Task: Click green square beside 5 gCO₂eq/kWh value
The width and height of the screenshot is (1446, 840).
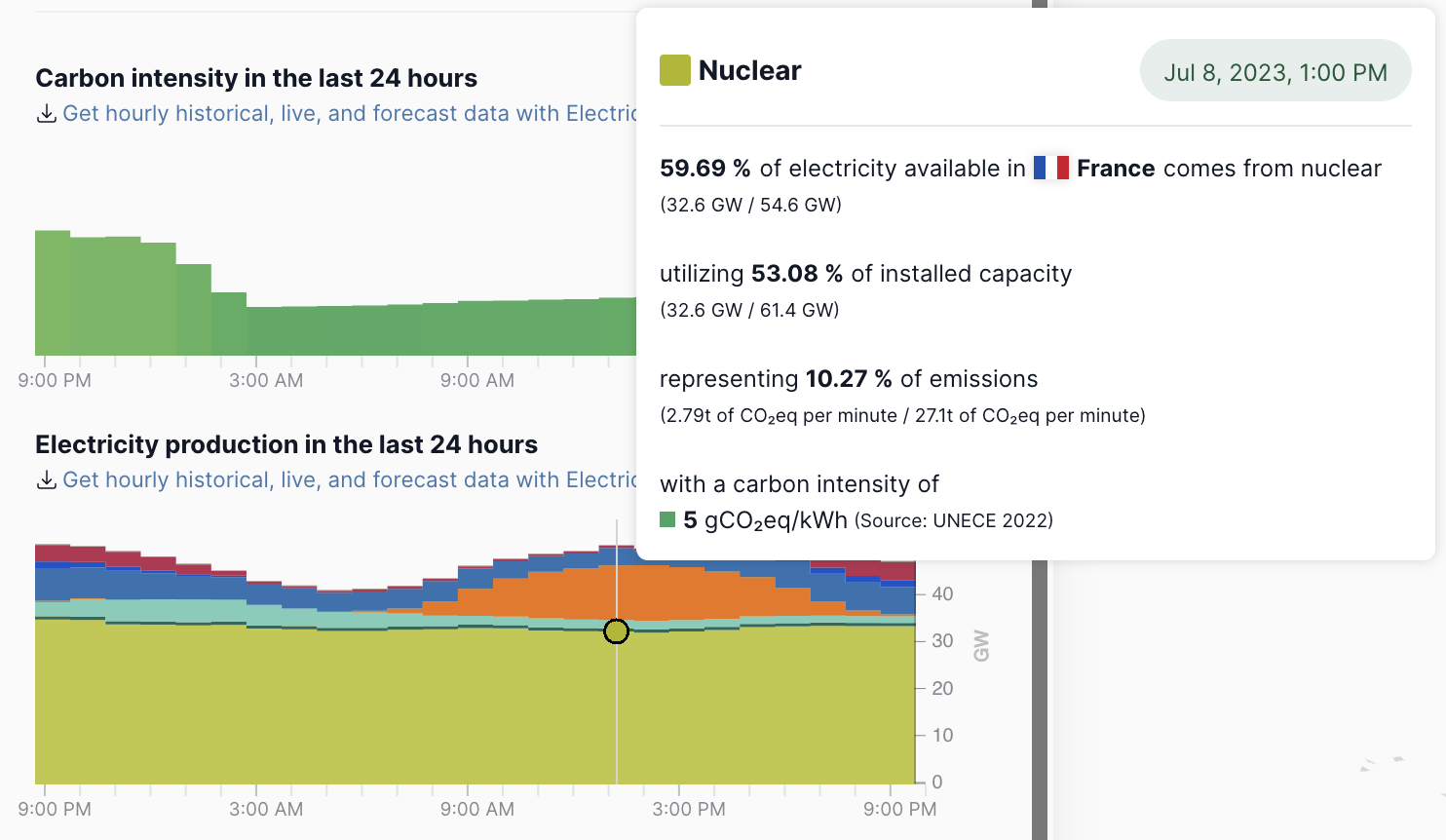Action: pos(667,520)
